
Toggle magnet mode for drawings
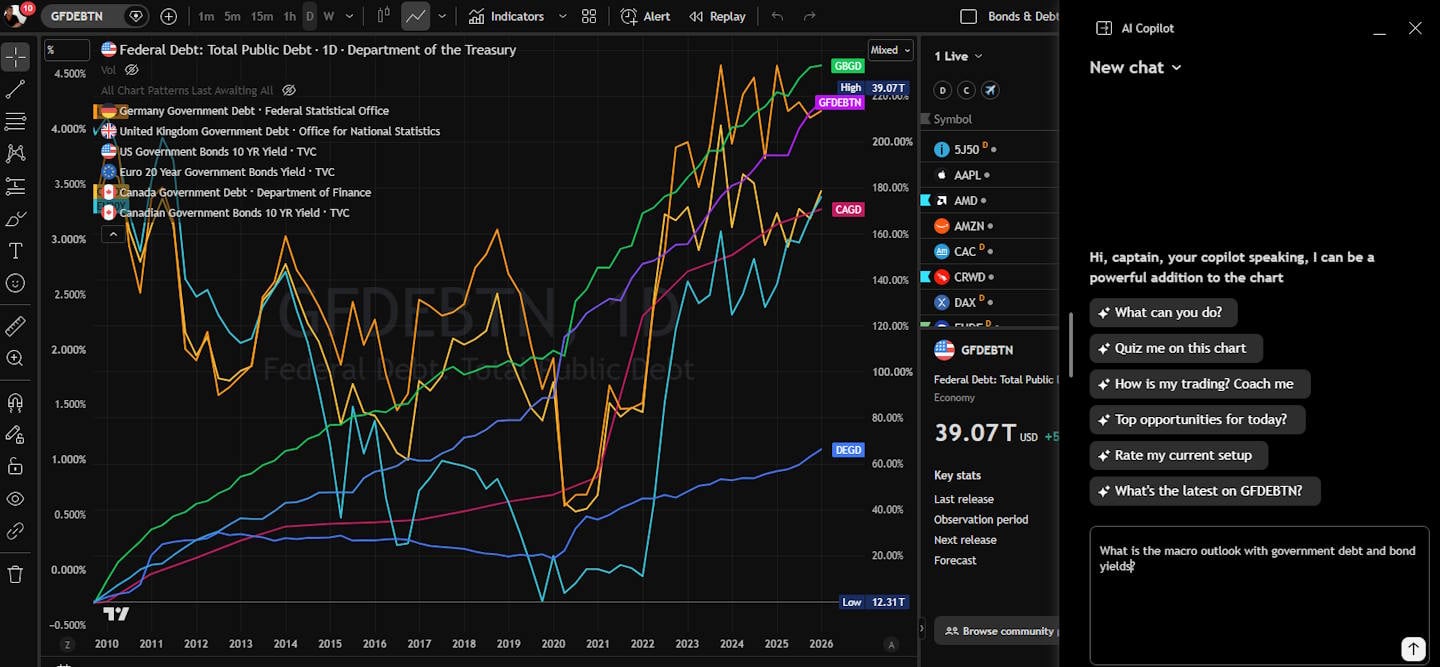click(15, 402)
